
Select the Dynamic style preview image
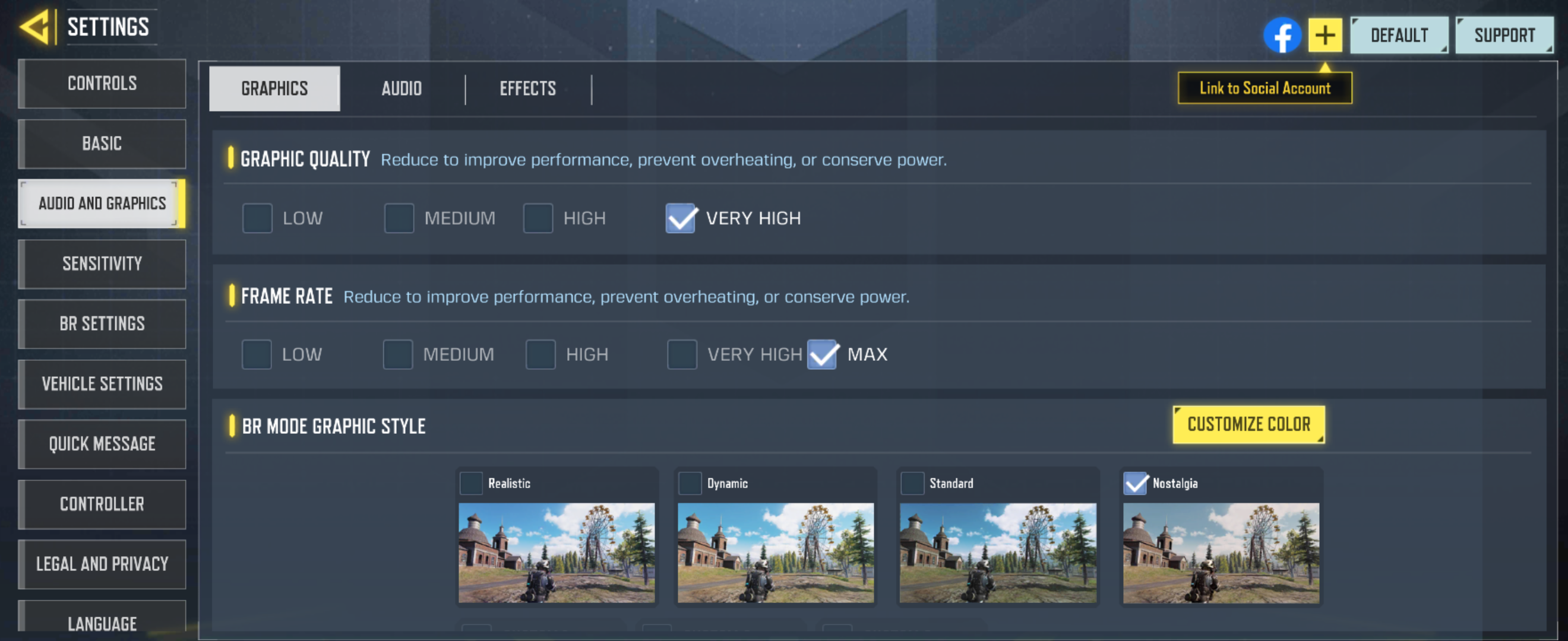(776, 553)
